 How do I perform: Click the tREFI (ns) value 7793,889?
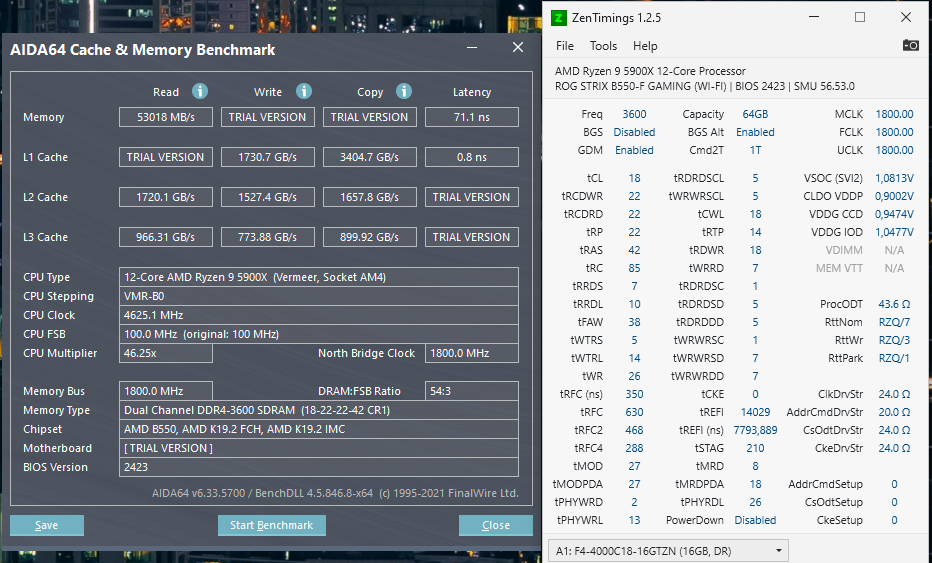click(x=755, y=430)
